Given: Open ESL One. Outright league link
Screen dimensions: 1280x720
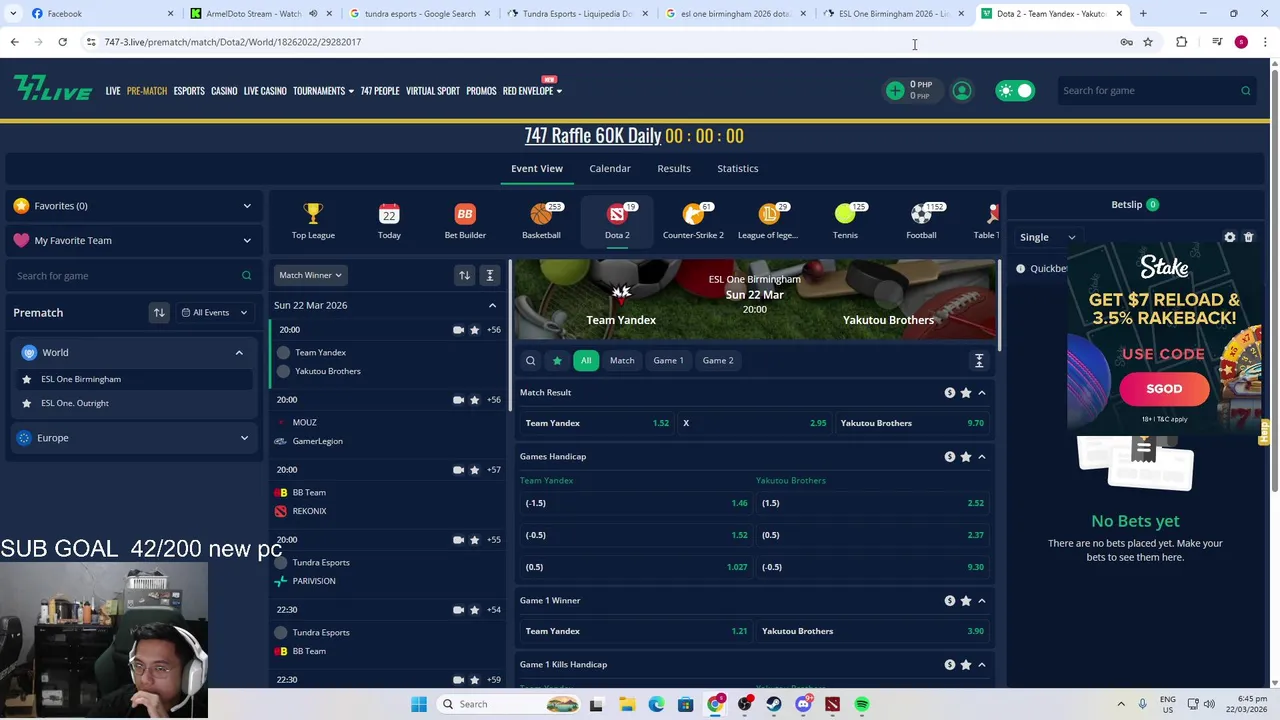Looking at the screenshot, I should coord(75,403).
